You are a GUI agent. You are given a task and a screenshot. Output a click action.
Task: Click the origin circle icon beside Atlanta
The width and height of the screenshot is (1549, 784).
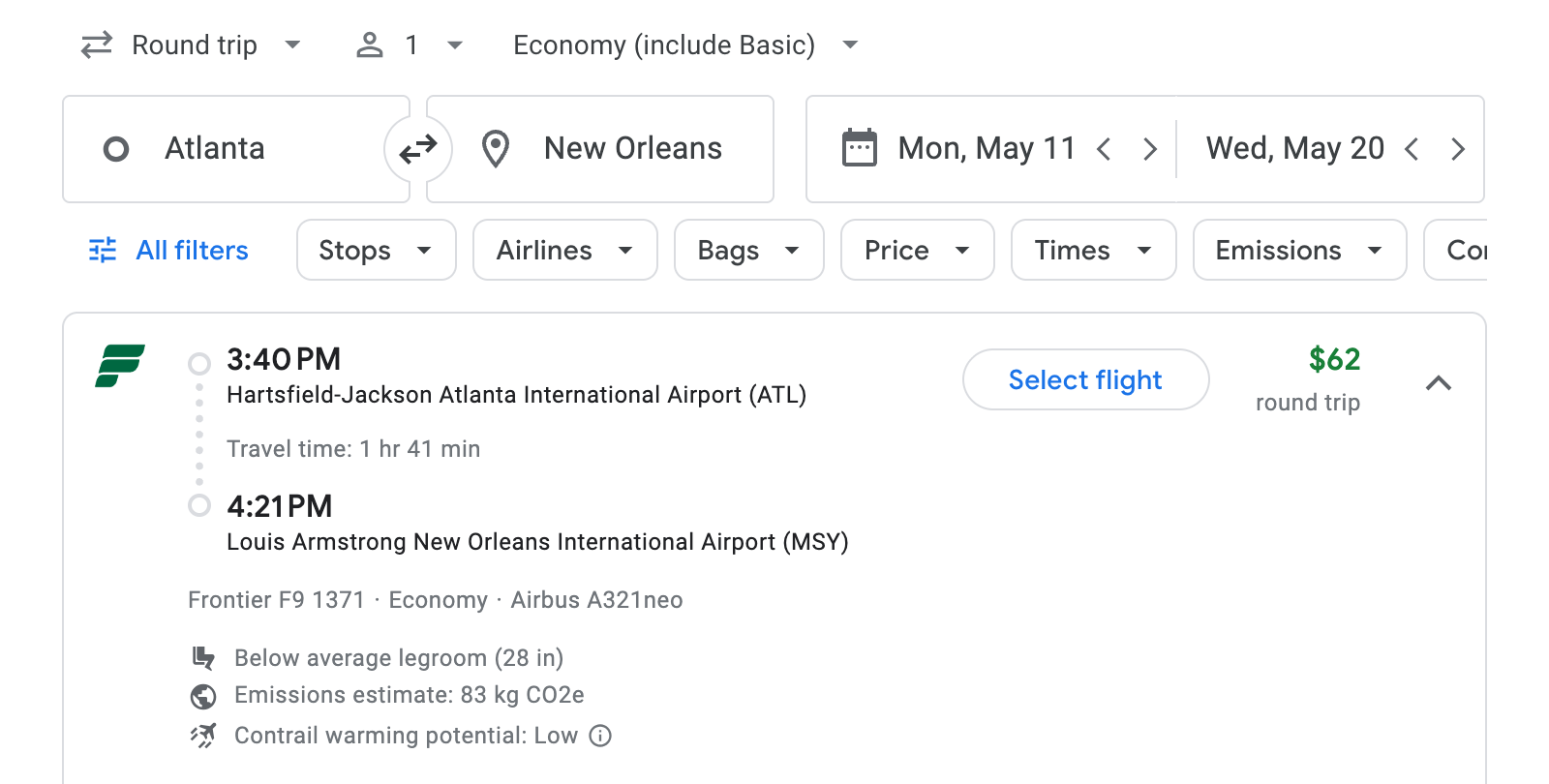[117, 148]
